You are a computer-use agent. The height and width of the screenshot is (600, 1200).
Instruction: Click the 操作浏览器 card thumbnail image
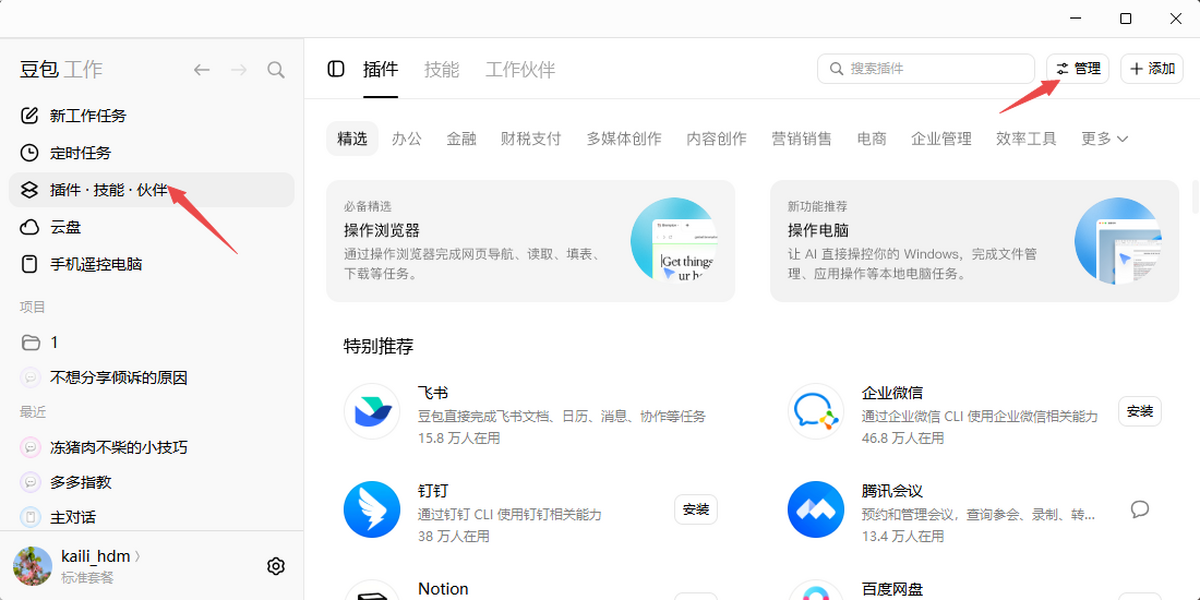(x=673, y=240)
